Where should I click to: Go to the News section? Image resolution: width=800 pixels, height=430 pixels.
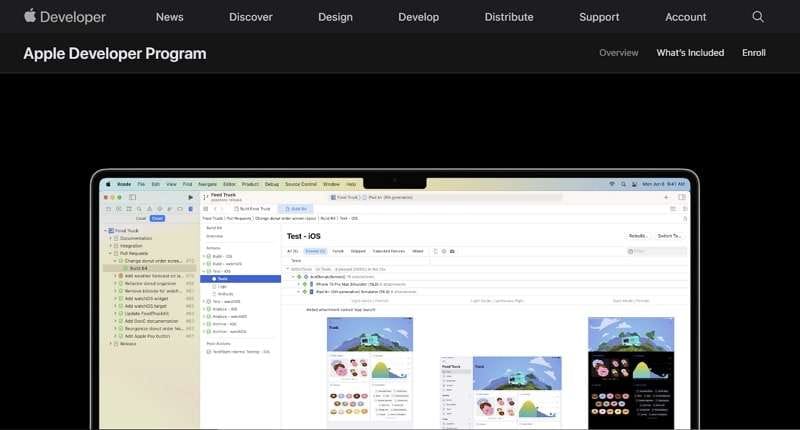point(169,17)
